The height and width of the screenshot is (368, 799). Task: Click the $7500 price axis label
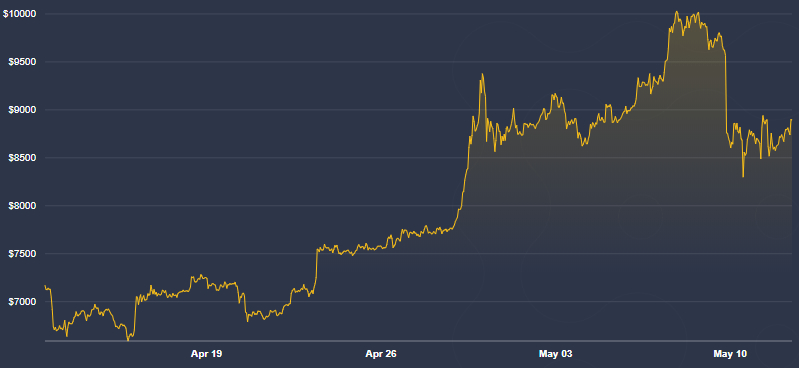point(21,253)
